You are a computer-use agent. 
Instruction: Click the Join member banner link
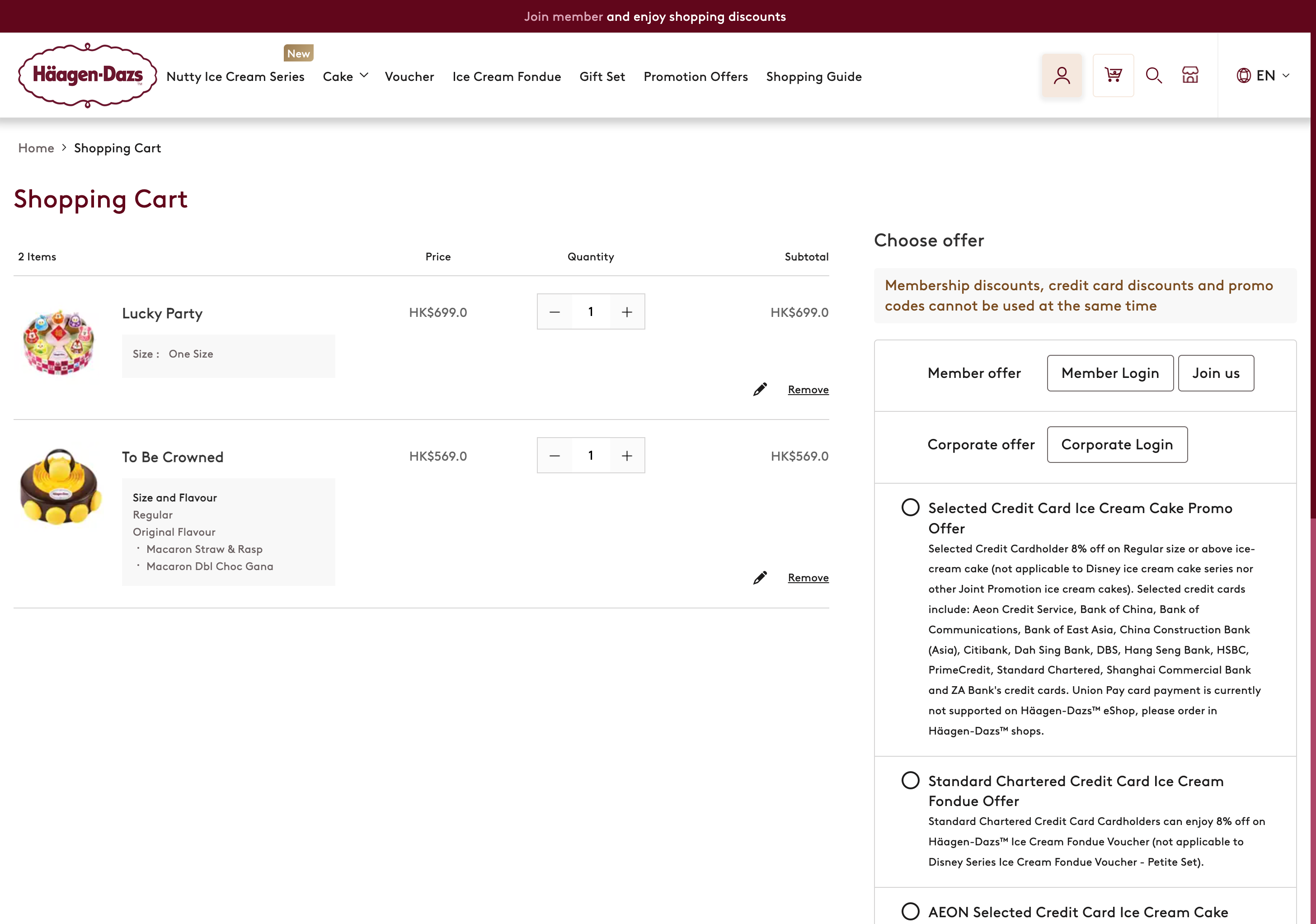pos(563,17)
